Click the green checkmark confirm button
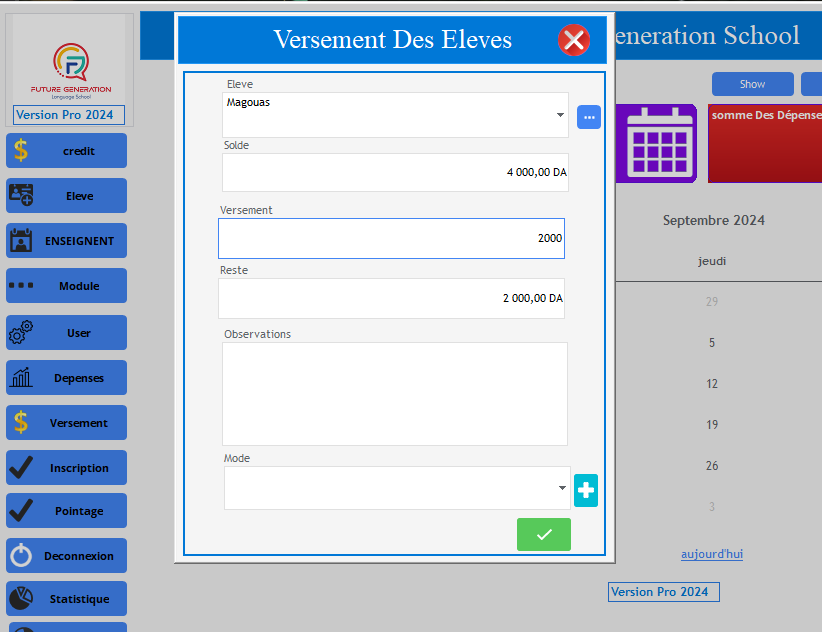822x632 pixels. 544,534
